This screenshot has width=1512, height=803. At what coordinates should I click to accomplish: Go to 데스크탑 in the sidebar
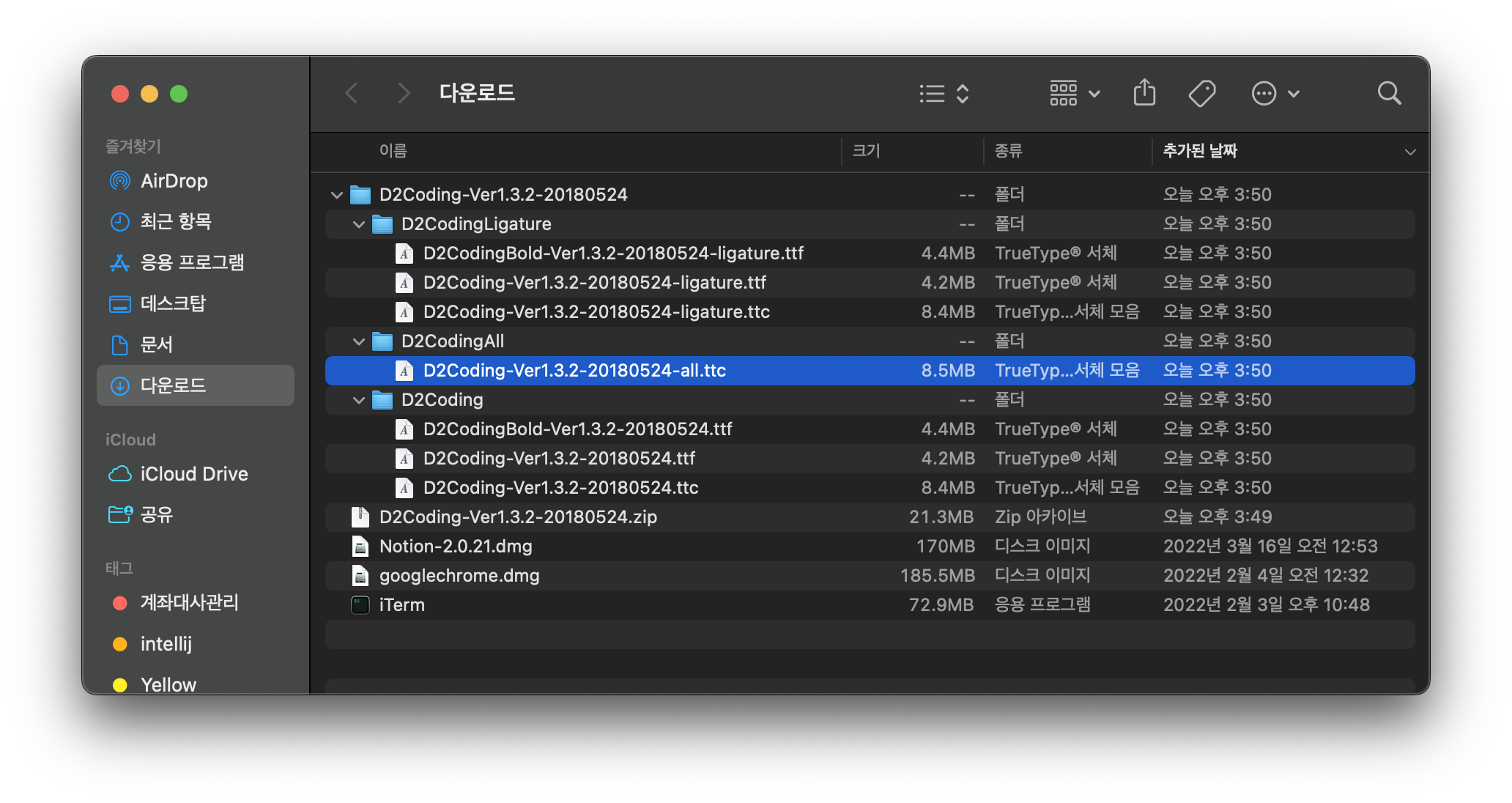[x=173, y=303]
